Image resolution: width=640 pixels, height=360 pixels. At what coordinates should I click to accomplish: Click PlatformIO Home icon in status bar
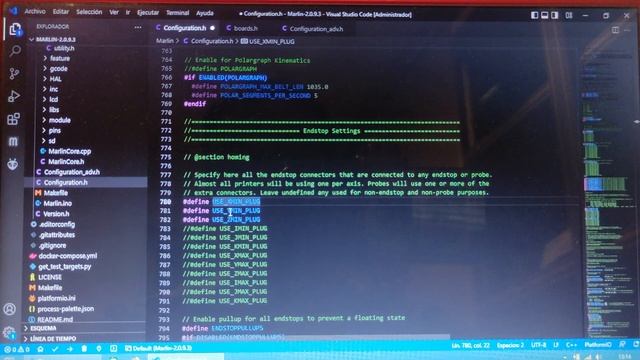pyautogui.click(x=40, y=349)
